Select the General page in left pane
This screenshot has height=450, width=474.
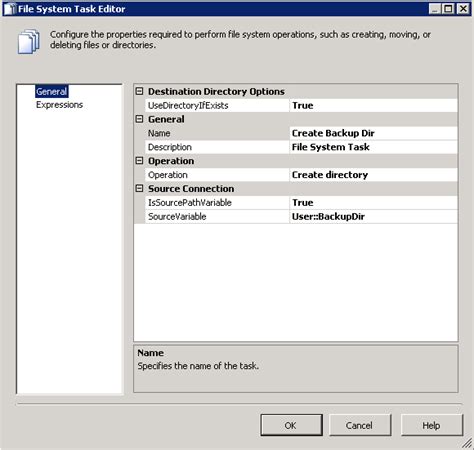tap(52, 91)
